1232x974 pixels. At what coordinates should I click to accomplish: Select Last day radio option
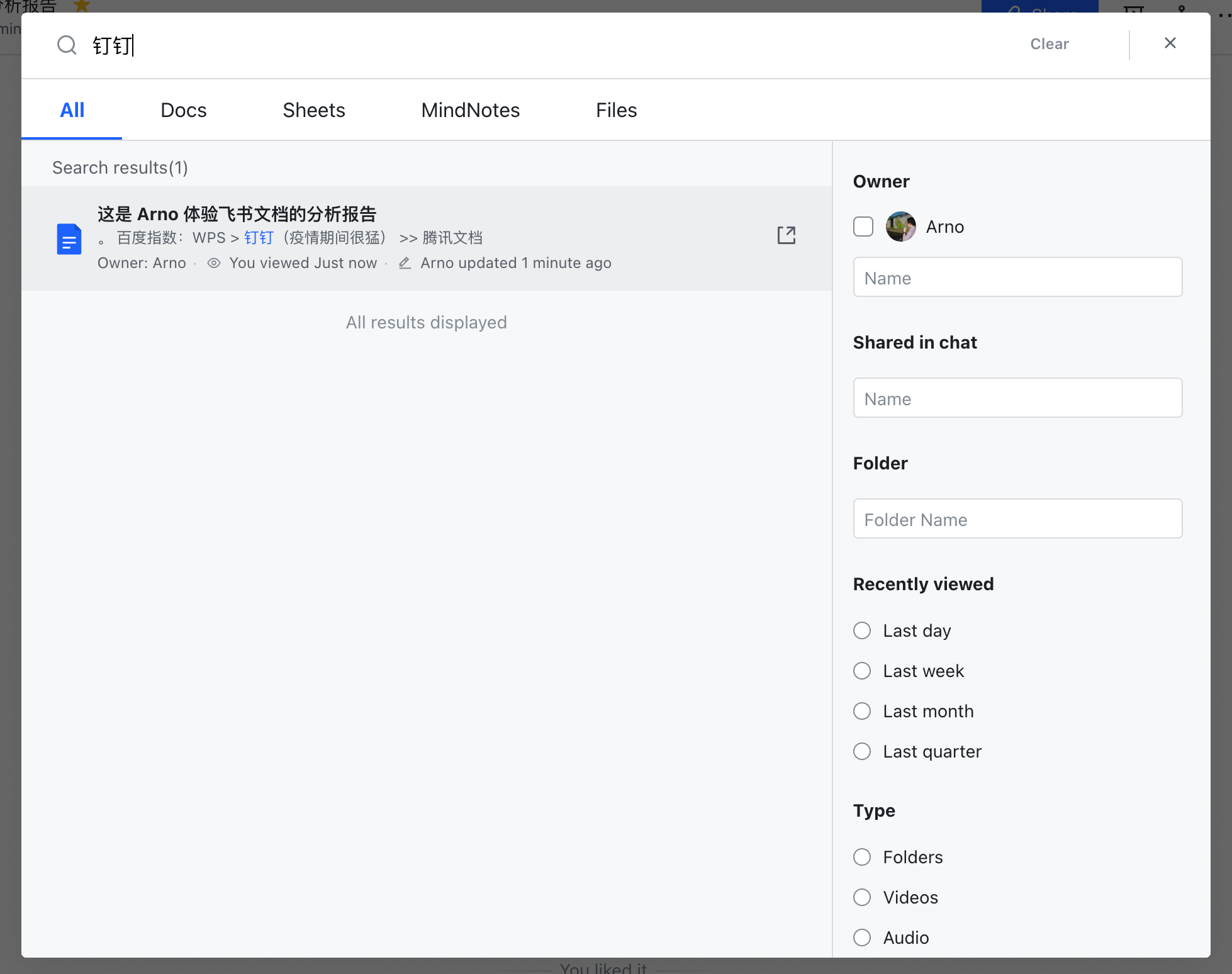click(x=862, y=630)
